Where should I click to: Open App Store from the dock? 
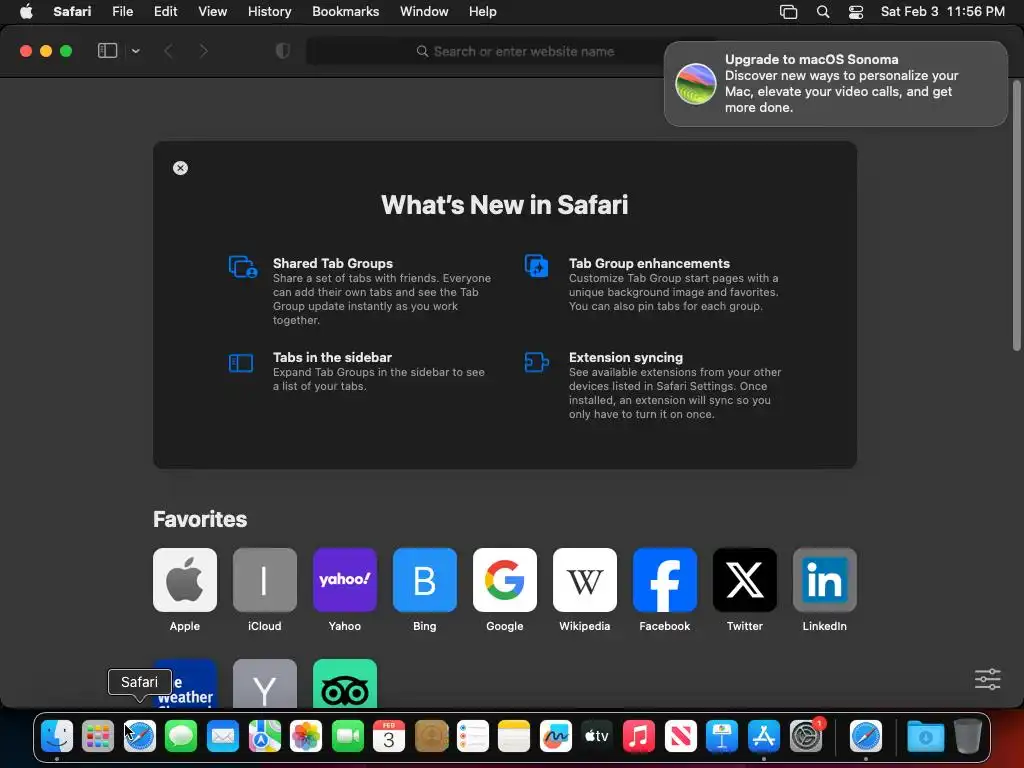click(763, 737)
